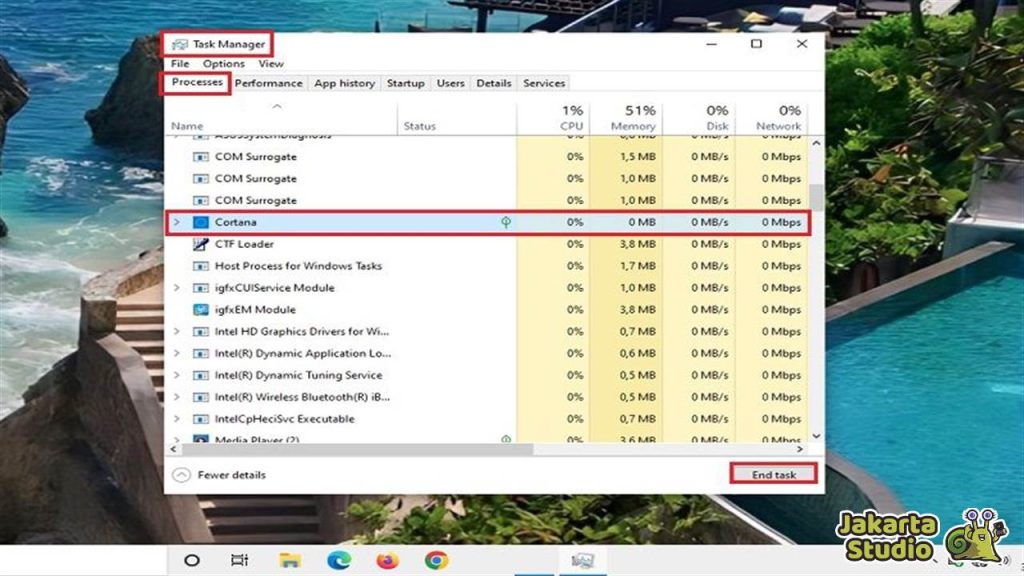
Task: Launch Google Chrome from the taskbar
Action: coord(436,560)
